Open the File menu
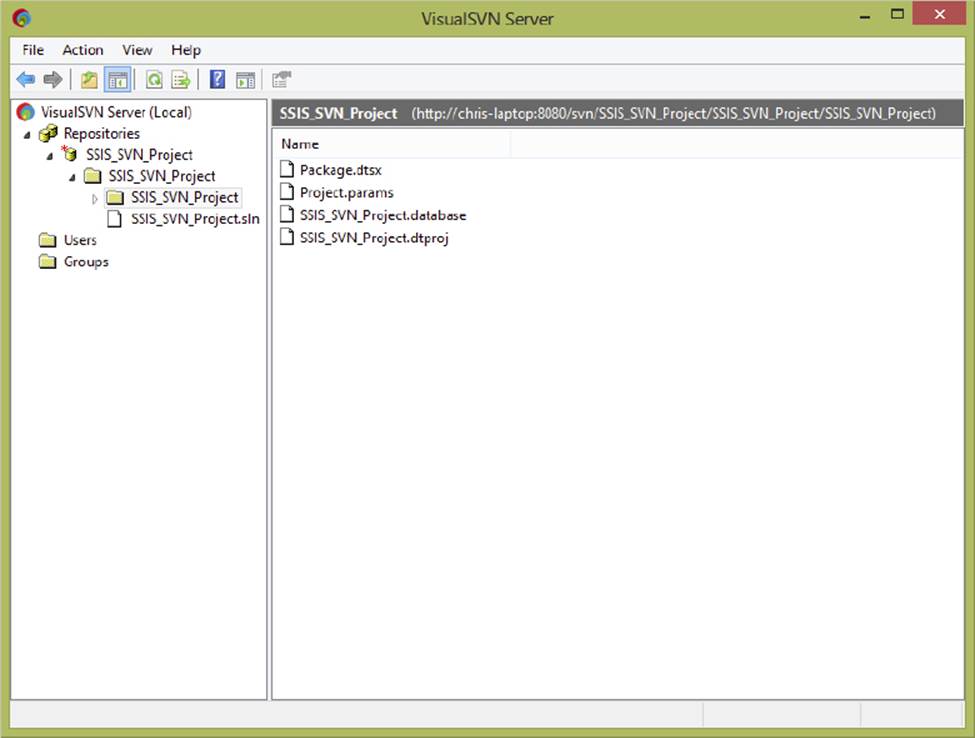Viewport: 975px width, 738px height. click(33, 50)
